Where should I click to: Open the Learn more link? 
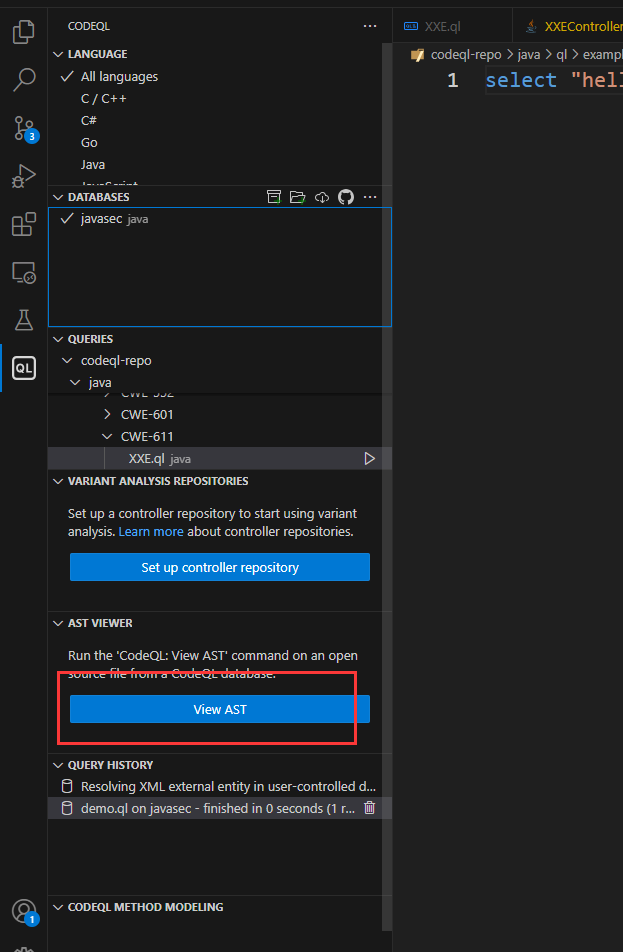click(151, 531)
